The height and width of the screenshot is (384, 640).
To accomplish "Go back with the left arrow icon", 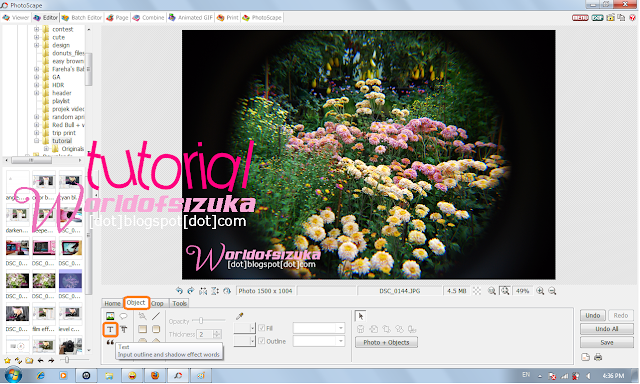I will tap(40, 360).
